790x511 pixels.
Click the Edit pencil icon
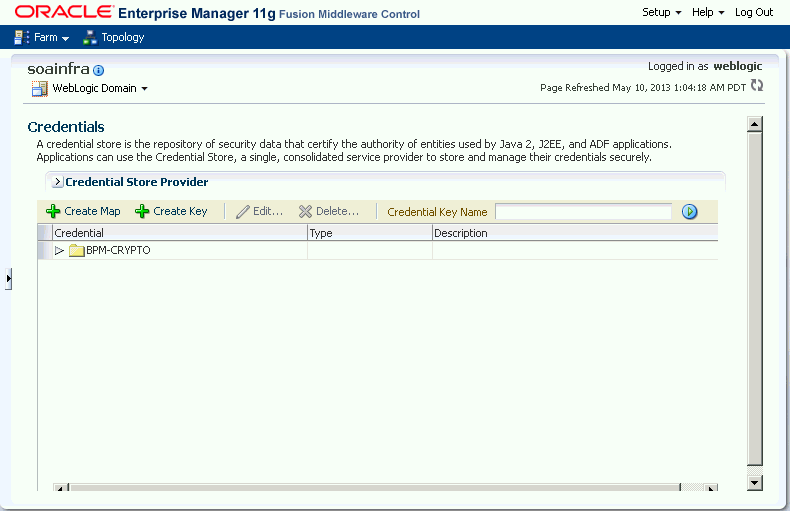coord(242,212)
